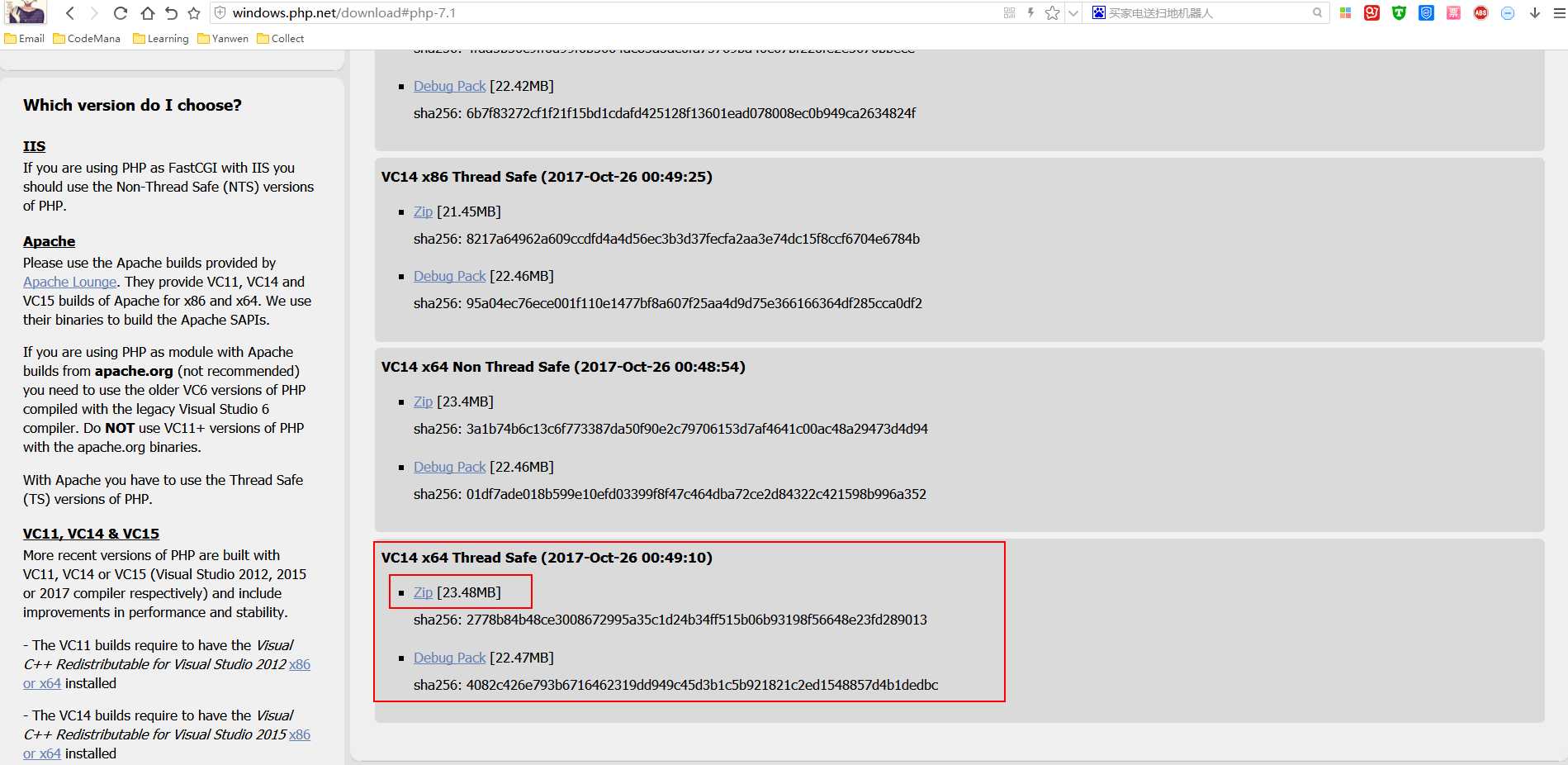Click the Baidu paw icon in search box
Image resolution: width=1568 pixels, height=765 pixels.
click(x=1098, y=12)
